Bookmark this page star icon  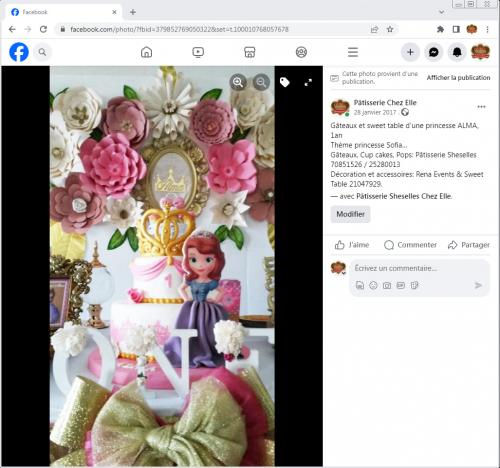[x=390, y=29]
